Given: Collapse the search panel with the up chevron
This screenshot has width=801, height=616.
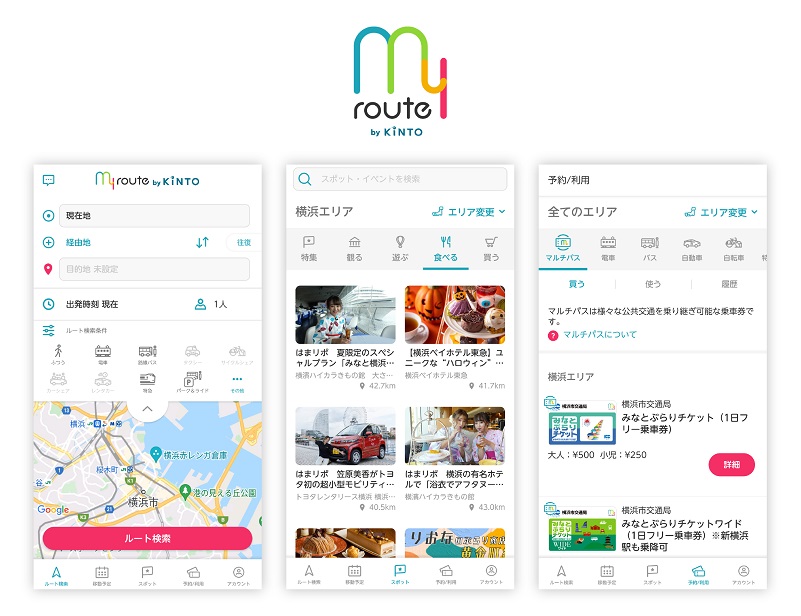Looking at the screenshot, I should coord(147,409).
